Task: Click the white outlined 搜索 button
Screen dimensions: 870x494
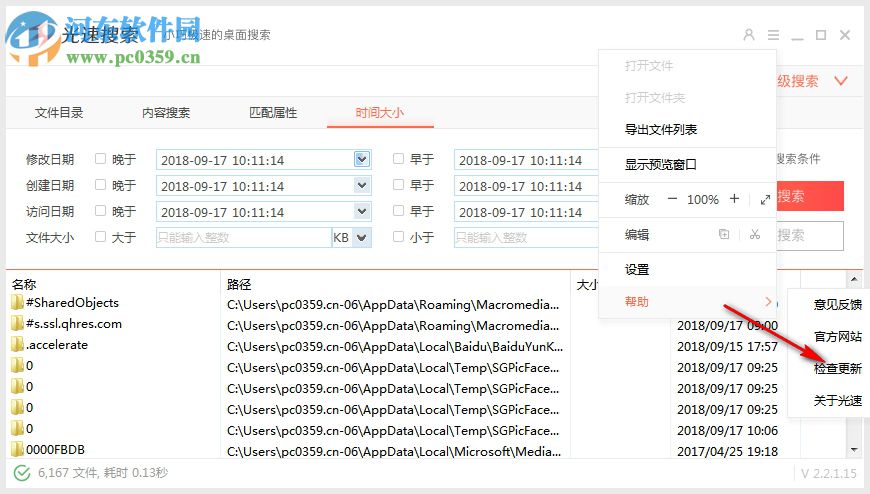Action: 810,235
